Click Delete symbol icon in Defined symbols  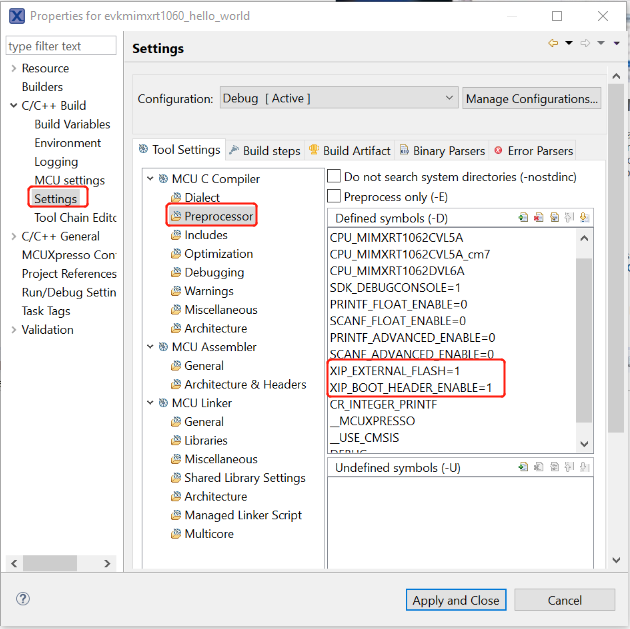538,218
